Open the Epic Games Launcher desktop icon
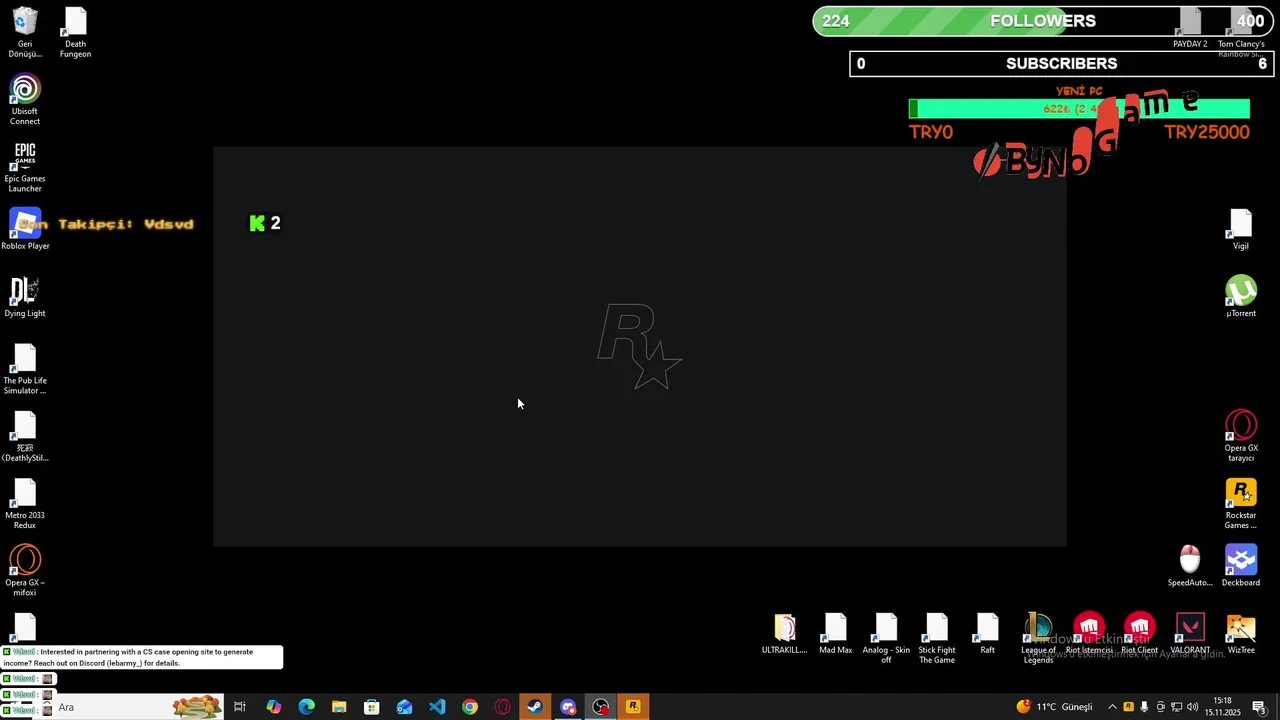 (25, 167)
